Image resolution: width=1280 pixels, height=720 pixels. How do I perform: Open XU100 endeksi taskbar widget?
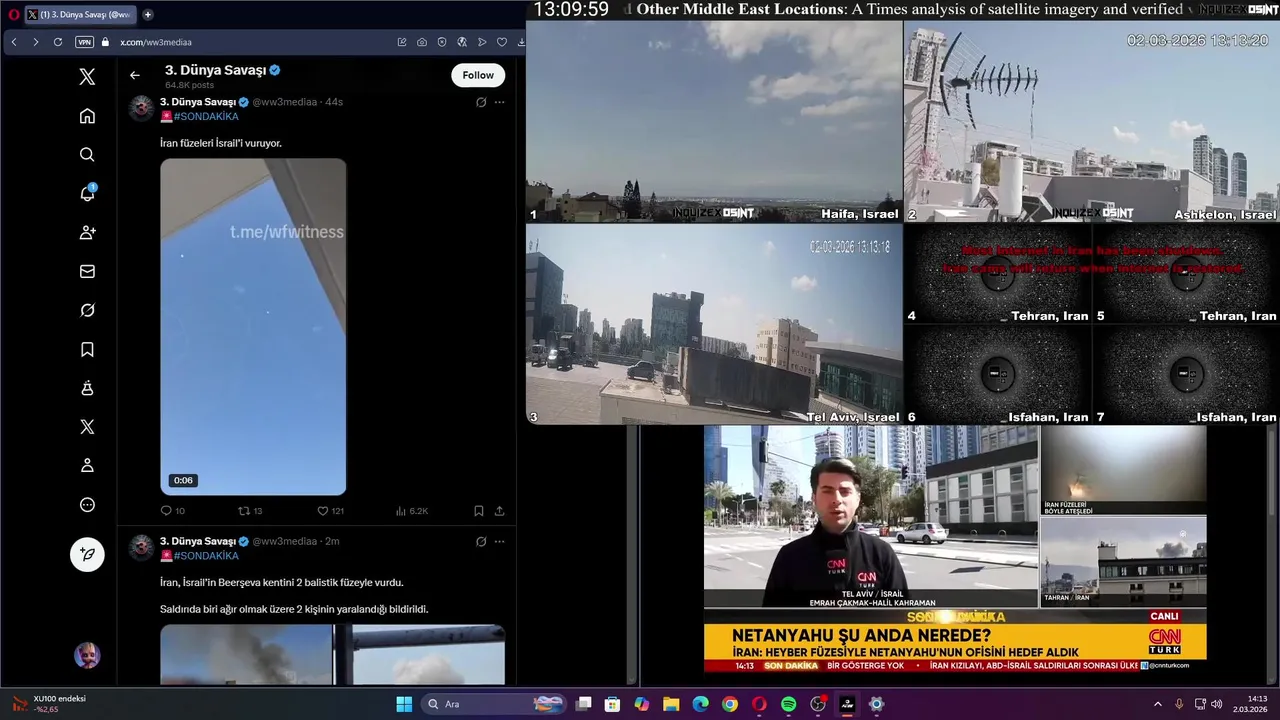pos(50,704)
